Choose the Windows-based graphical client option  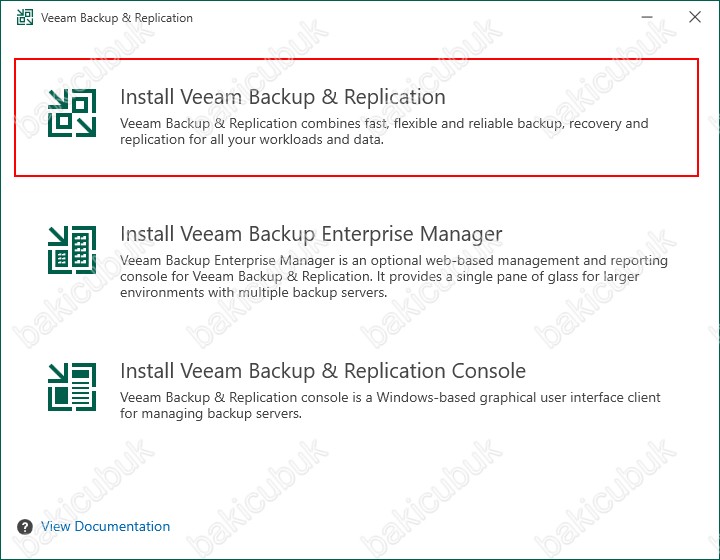[x=356, y=391]
